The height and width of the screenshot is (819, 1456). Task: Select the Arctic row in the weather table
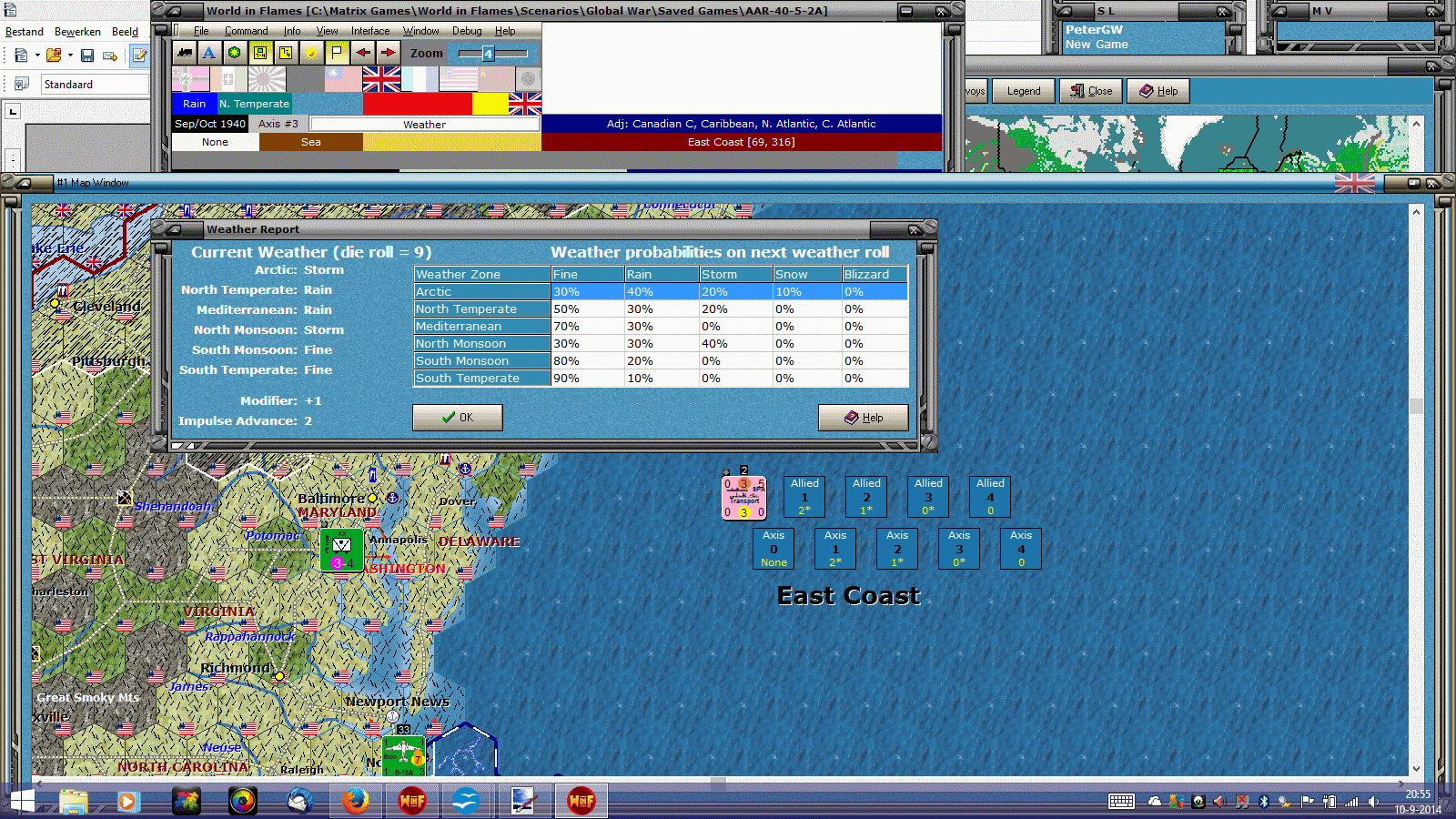661,292
